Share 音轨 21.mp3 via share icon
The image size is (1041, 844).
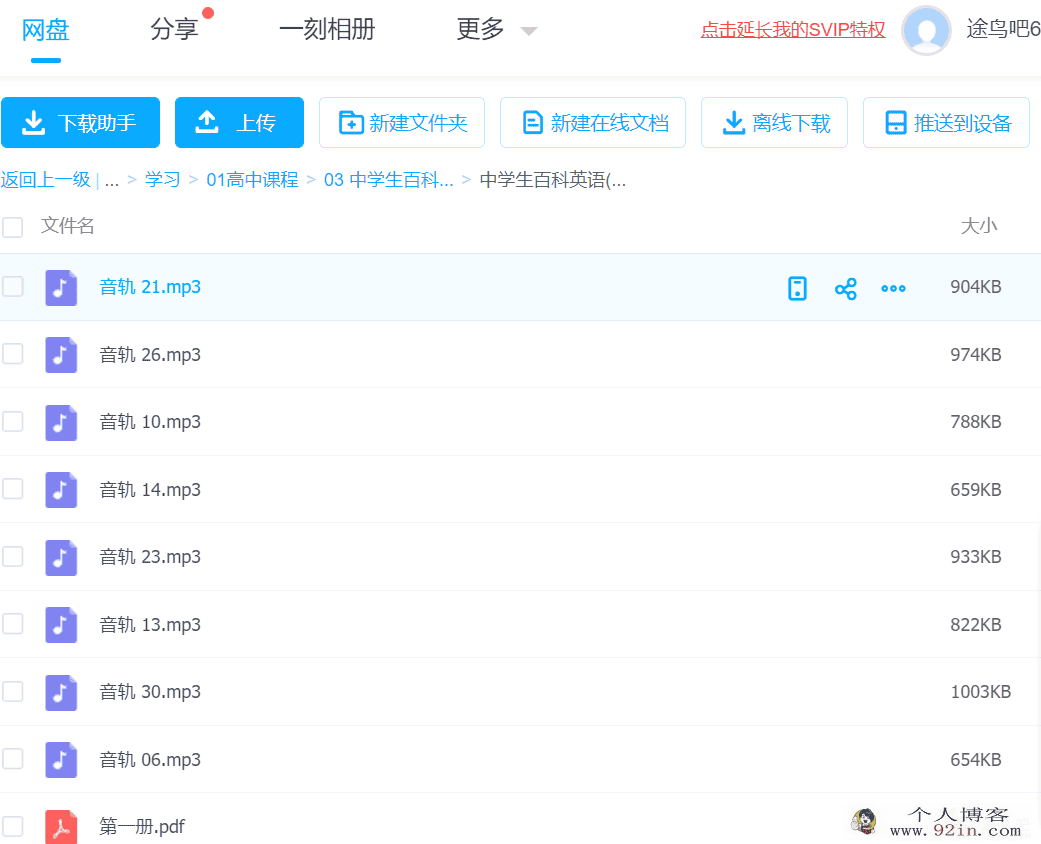click(846, 289)
